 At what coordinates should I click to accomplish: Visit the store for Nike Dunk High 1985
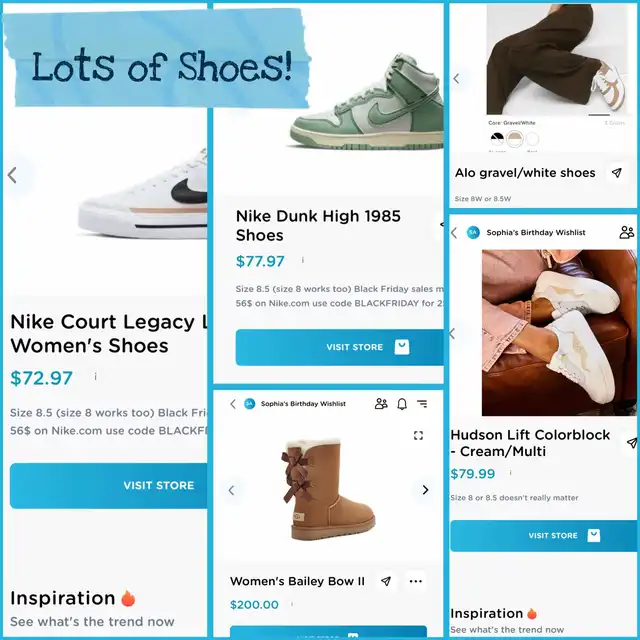click(340, 347)
